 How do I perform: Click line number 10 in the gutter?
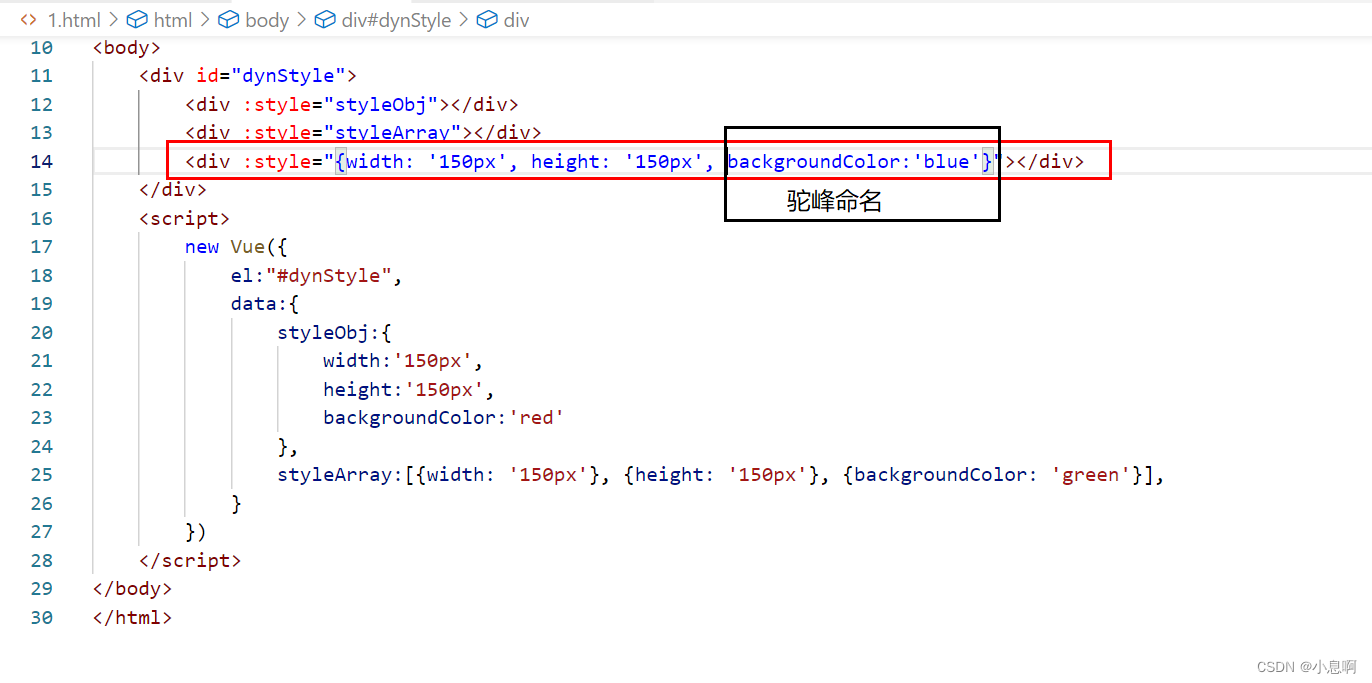click(41, 47)
